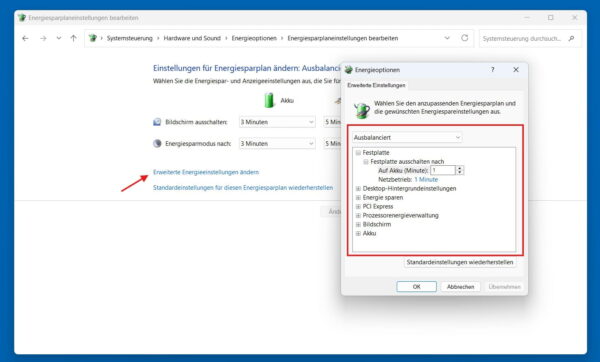The width and height of the screenshot is (600, 362).
Task: Go back with the left arrow
Action: (25, 38)
